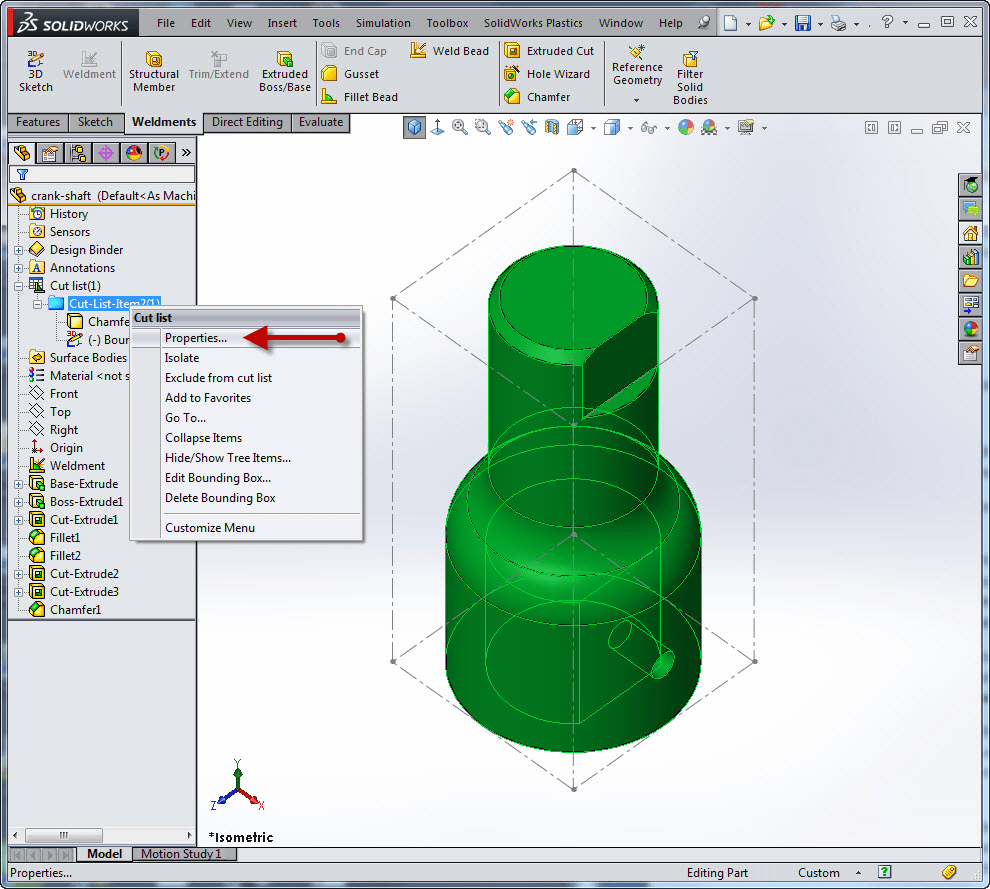
Task: Select the Right plane in tree
Action: click(64, 430)
